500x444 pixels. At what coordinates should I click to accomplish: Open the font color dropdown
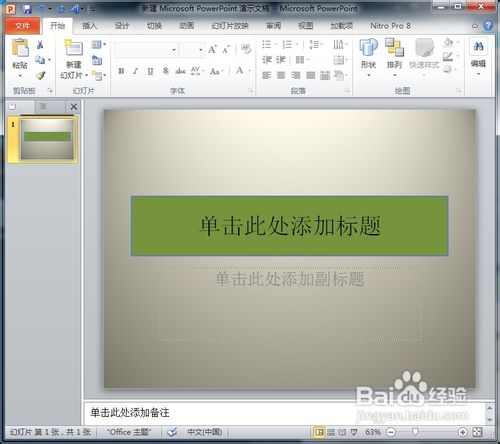pyautogui.click(x=243, y=71)
